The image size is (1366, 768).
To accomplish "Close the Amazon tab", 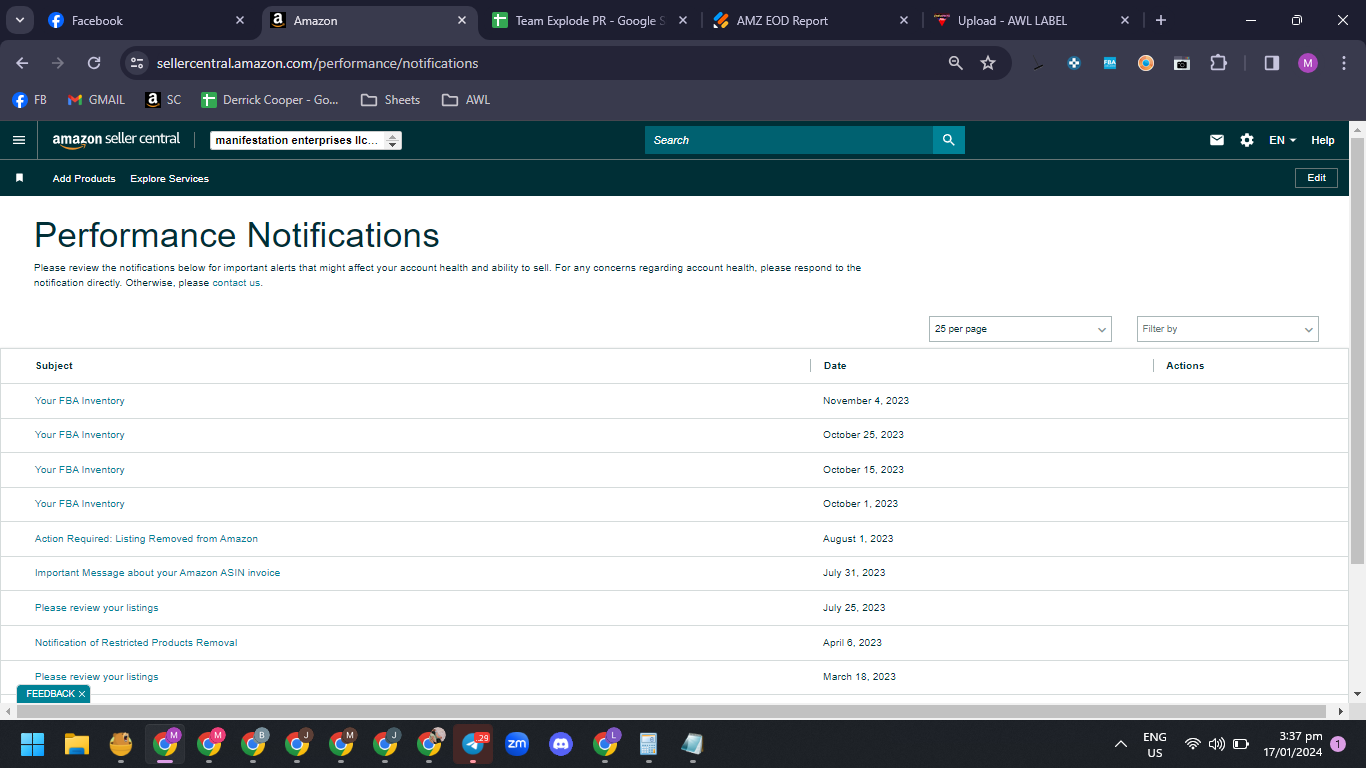I will click(x=462, y=20).
